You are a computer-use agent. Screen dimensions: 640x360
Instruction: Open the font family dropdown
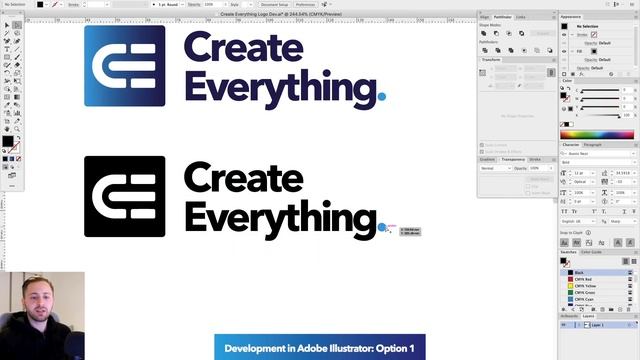(633, 153)
